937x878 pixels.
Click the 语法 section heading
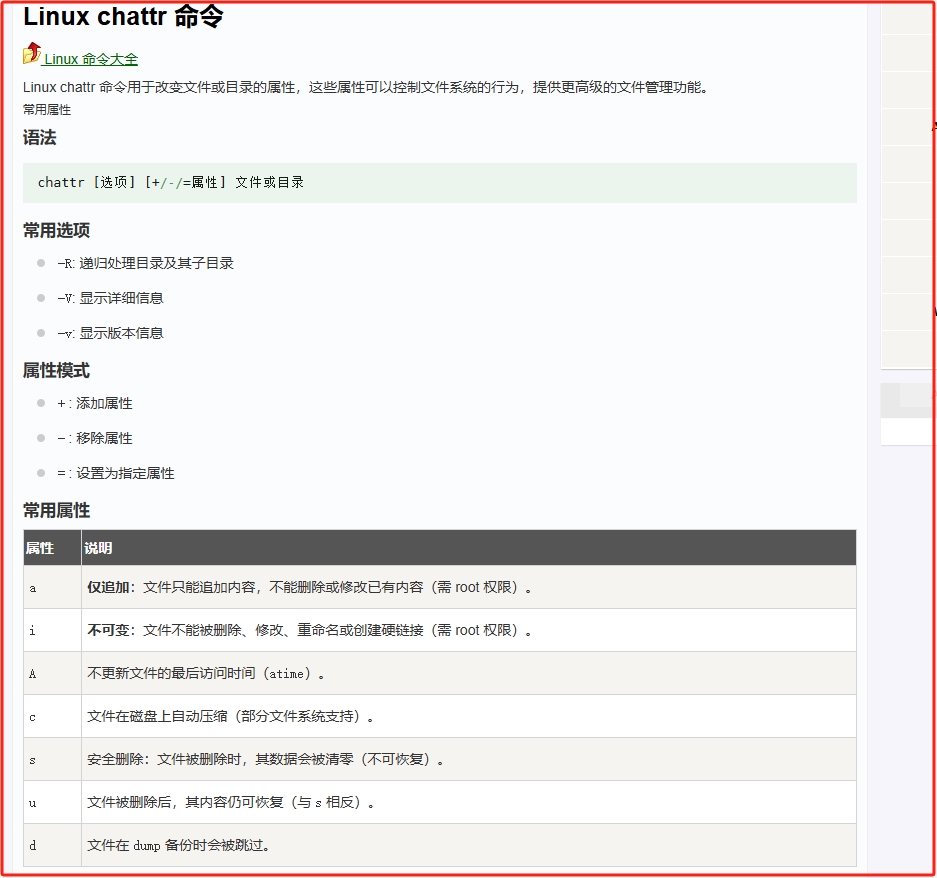(x=40, y=137)
